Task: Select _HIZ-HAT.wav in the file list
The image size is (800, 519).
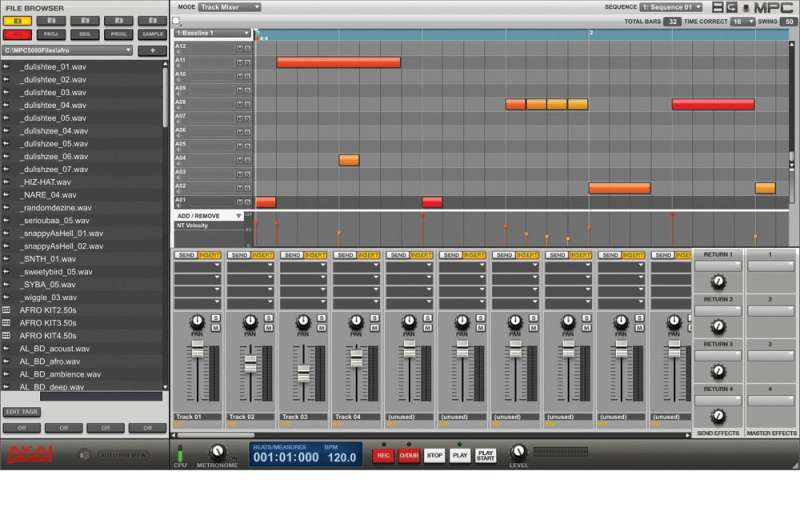Action: [x=45, y=182]
